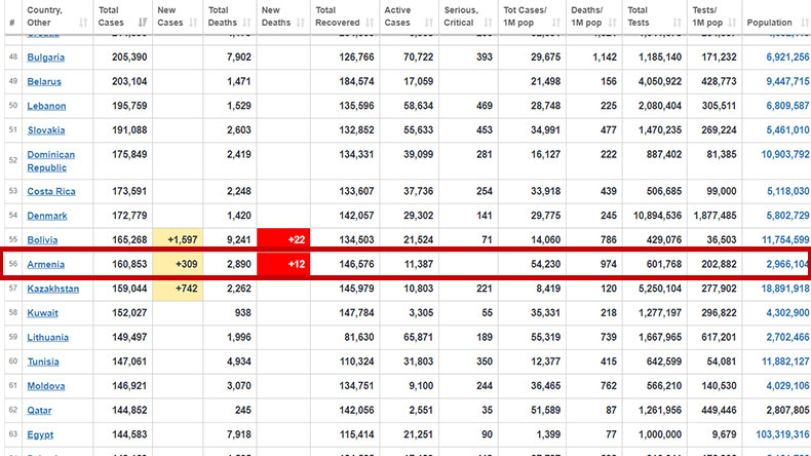Open Moldova population link 4,029,106
The width and height of the screenshot is (811, 456).
point(788,385)
